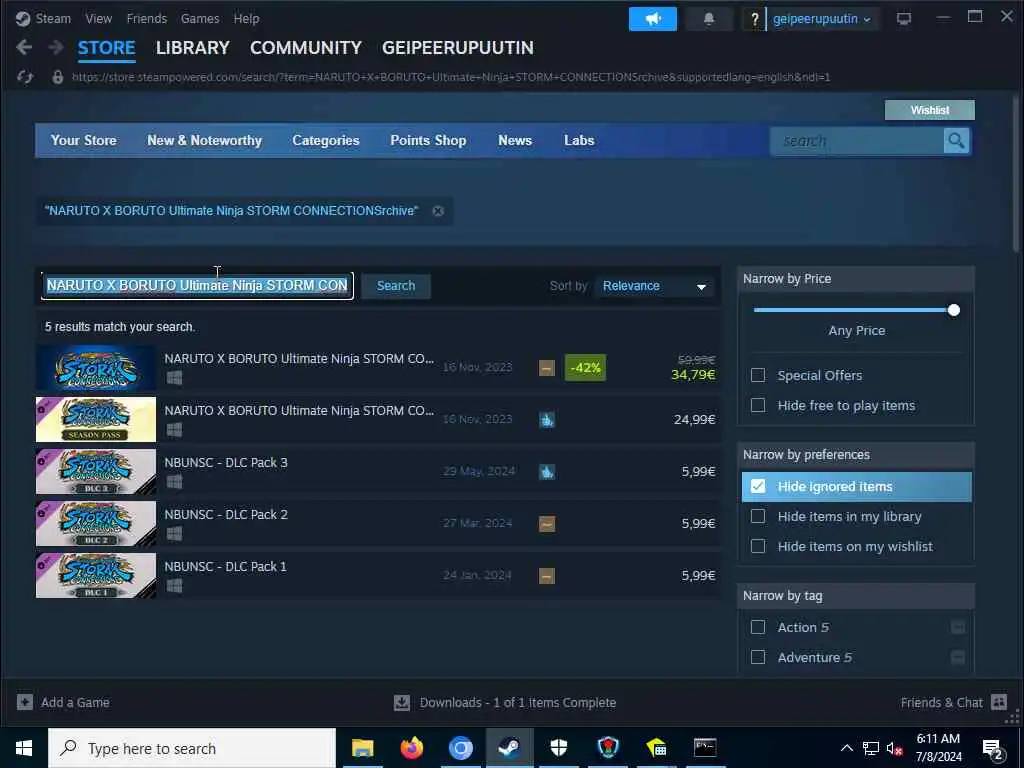Show hidden system tray icons chevron
The width and height of the screenshot is (1024, 768).
[x=846, y=748]
